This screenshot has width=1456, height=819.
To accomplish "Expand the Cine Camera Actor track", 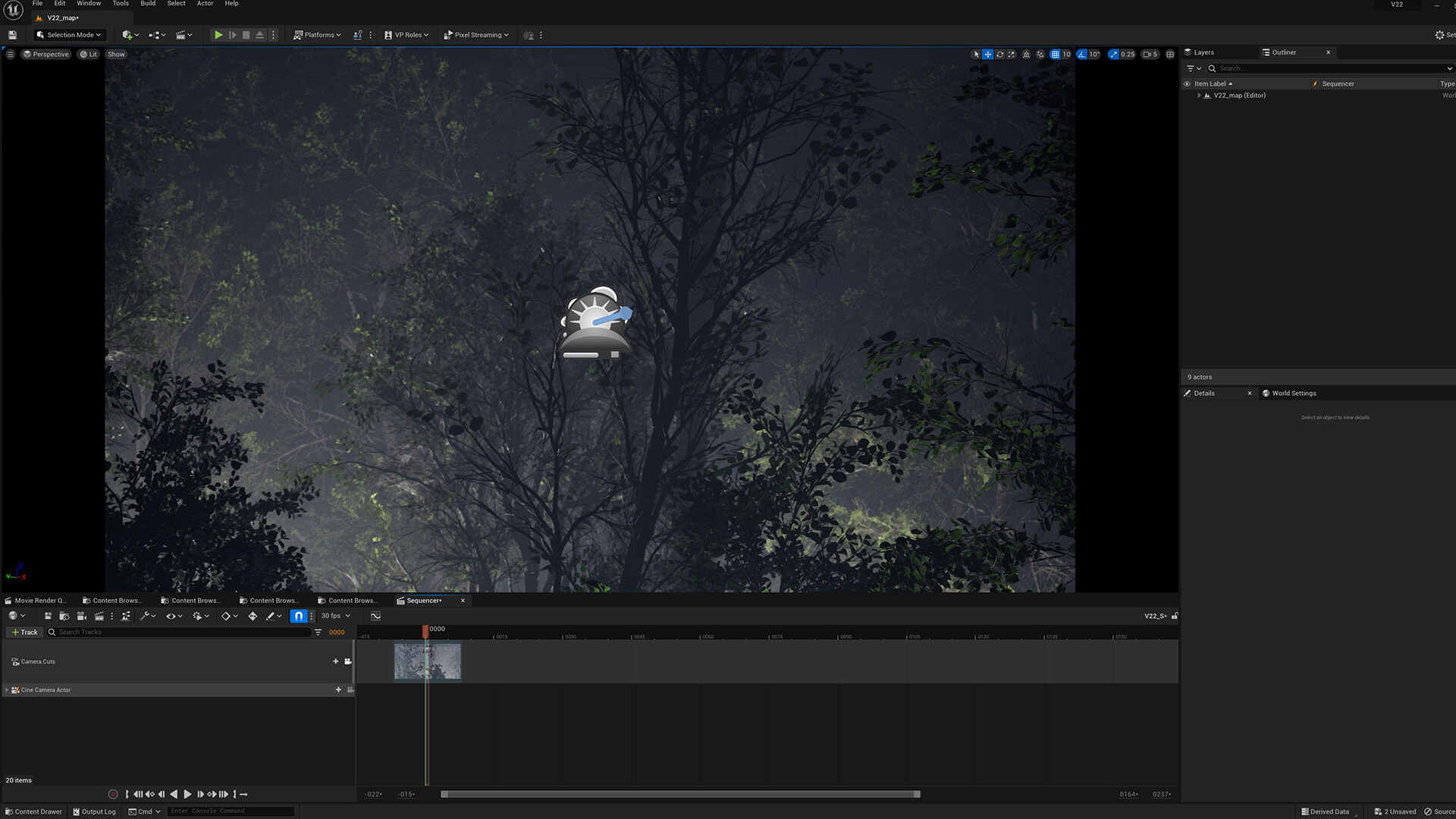I will click(7, 690).
